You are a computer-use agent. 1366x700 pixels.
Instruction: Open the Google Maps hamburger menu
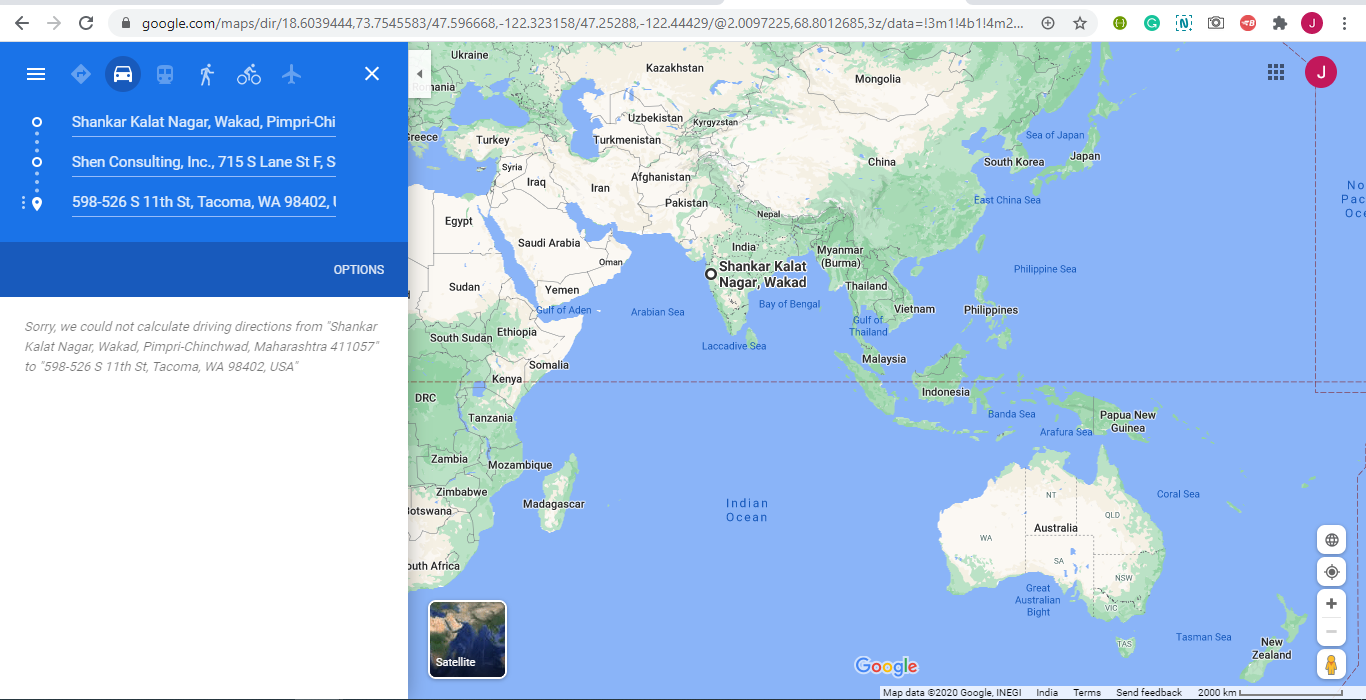[36, 74]
